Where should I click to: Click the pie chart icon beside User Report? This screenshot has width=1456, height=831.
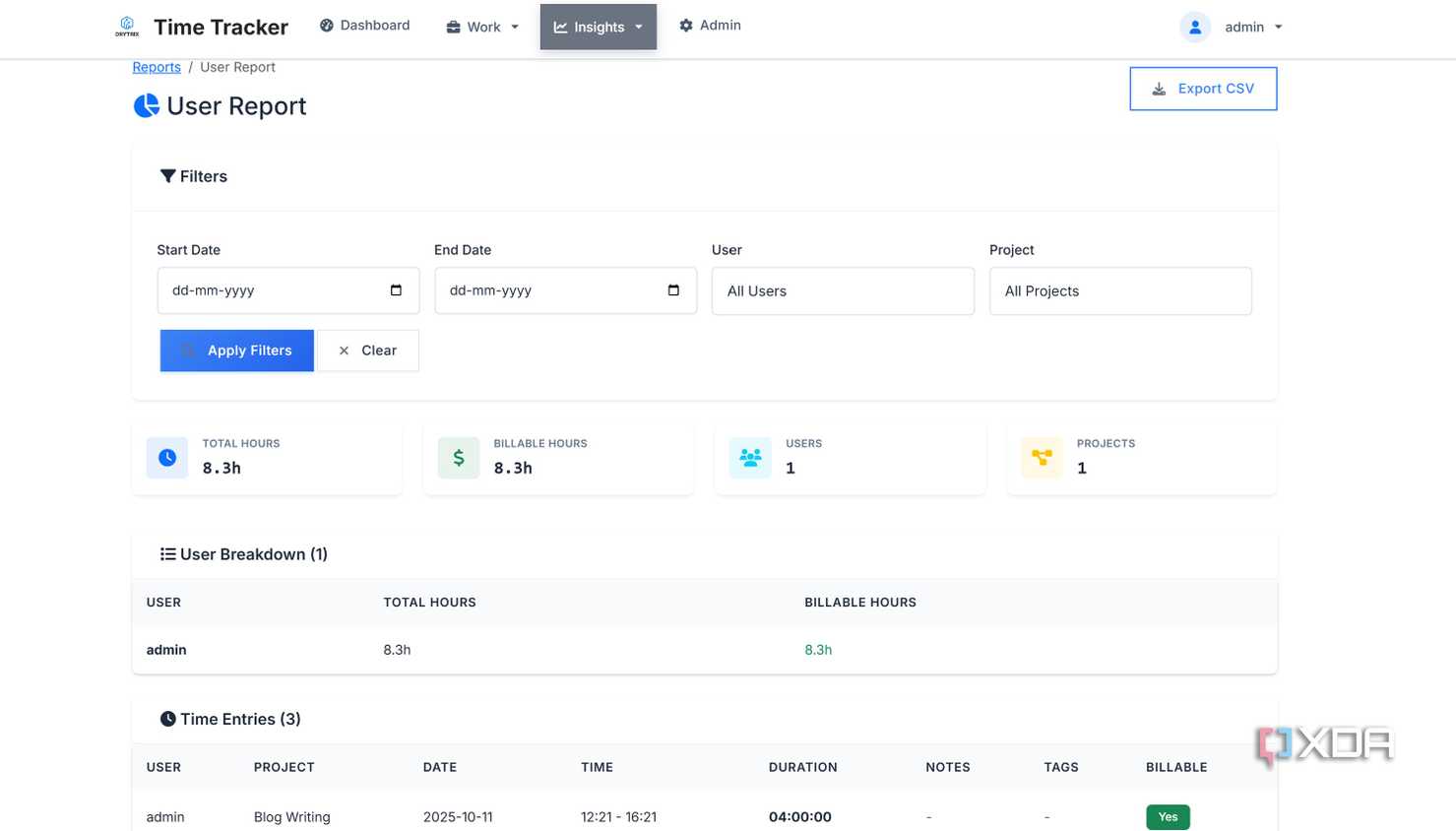(147, 105)
